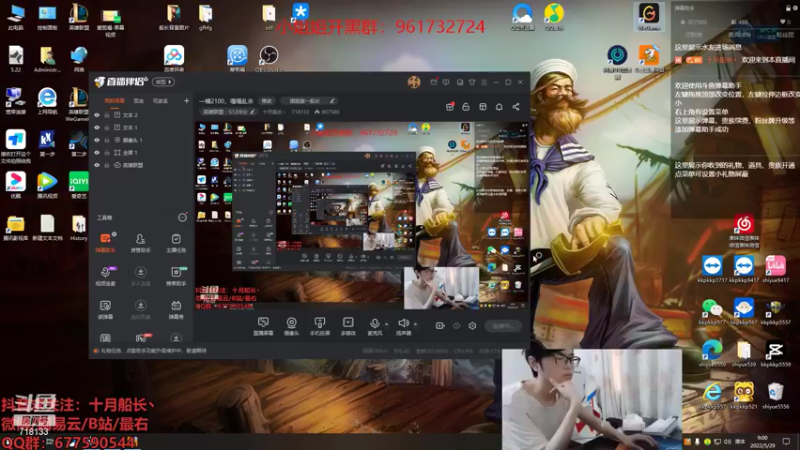Toggle the preview eye icon in bottom bar

(457, 326)
